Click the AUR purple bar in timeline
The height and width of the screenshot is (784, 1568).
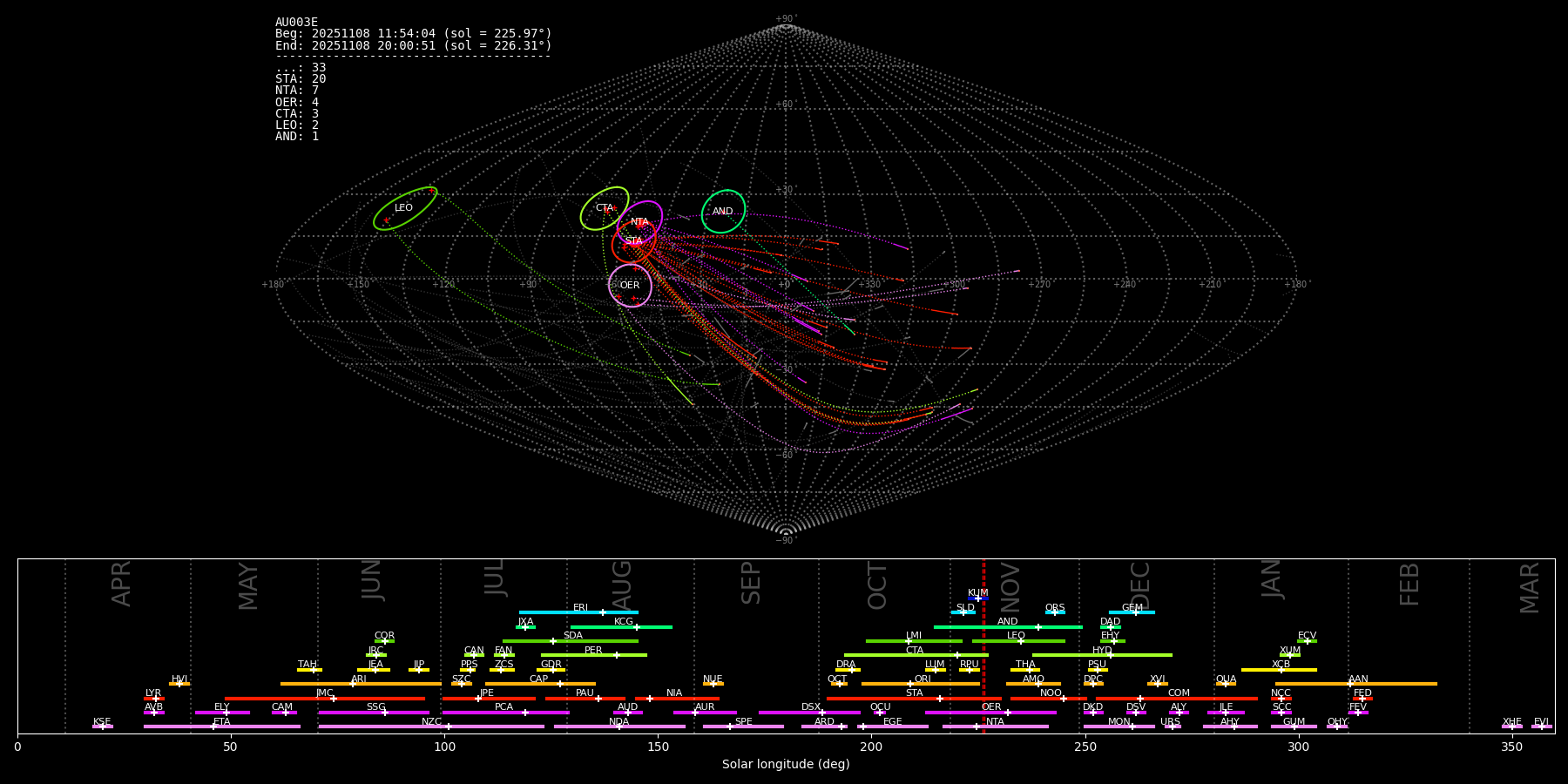[705, 713]
